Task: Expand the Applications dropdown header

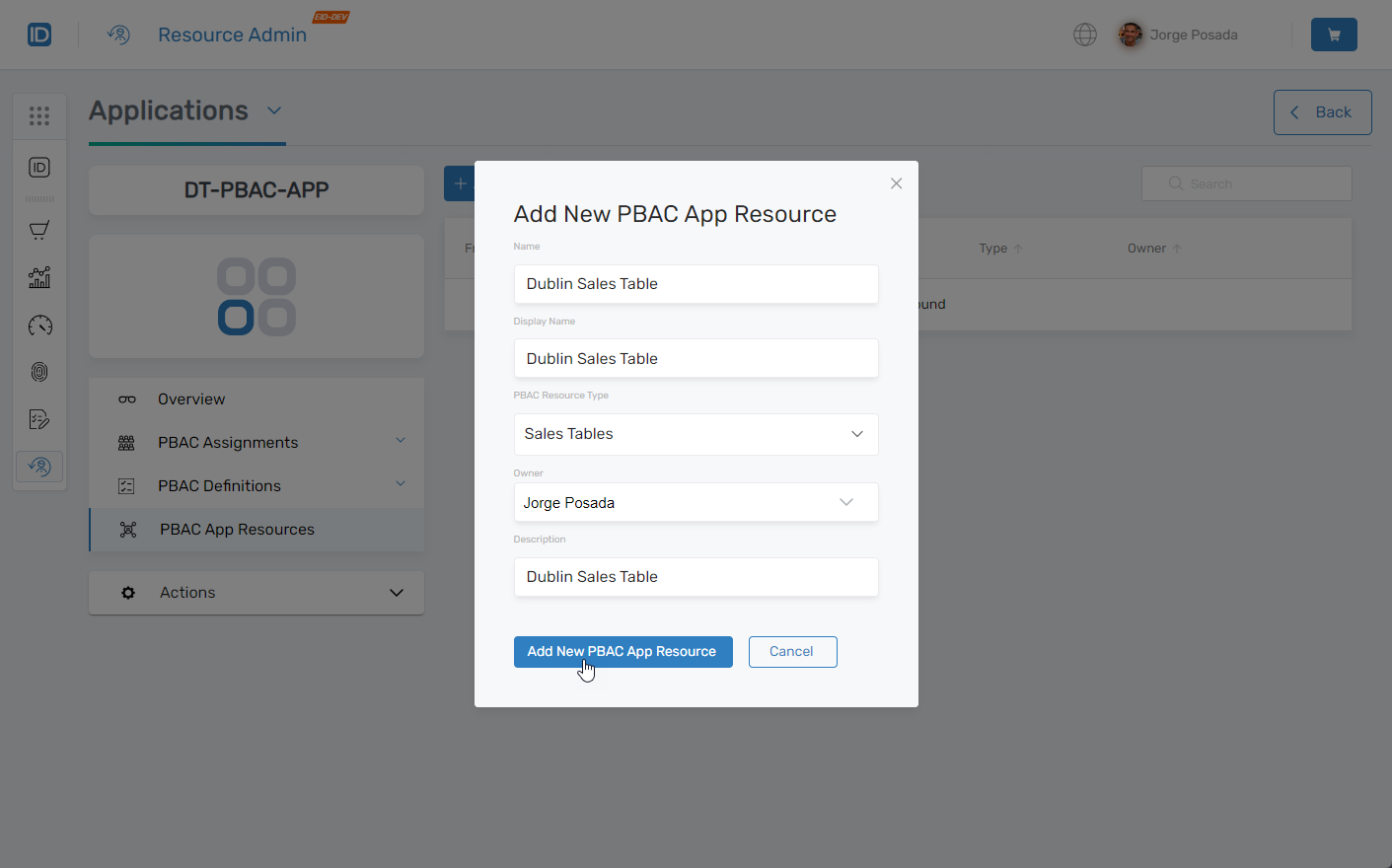Action: 273,110
